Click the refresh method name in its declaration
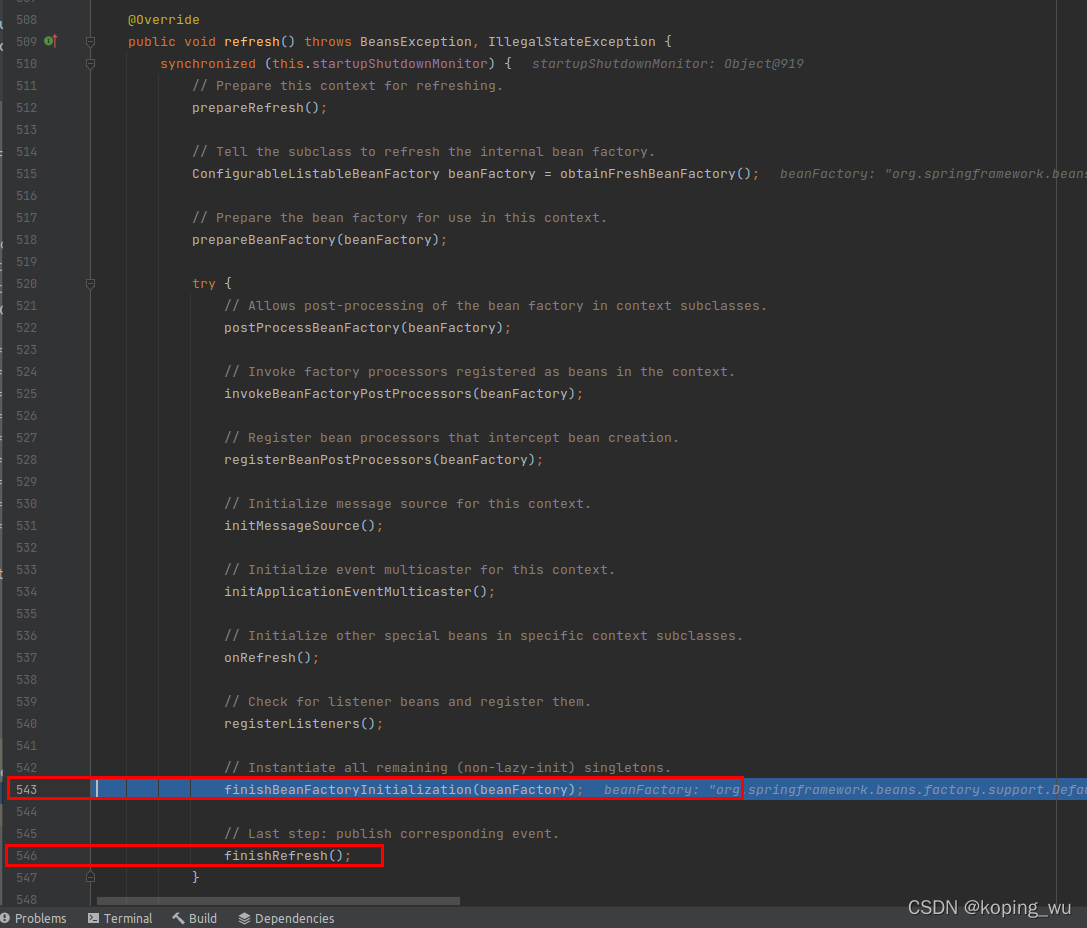This screenshot has width=1087, height=928. point(252,42)
